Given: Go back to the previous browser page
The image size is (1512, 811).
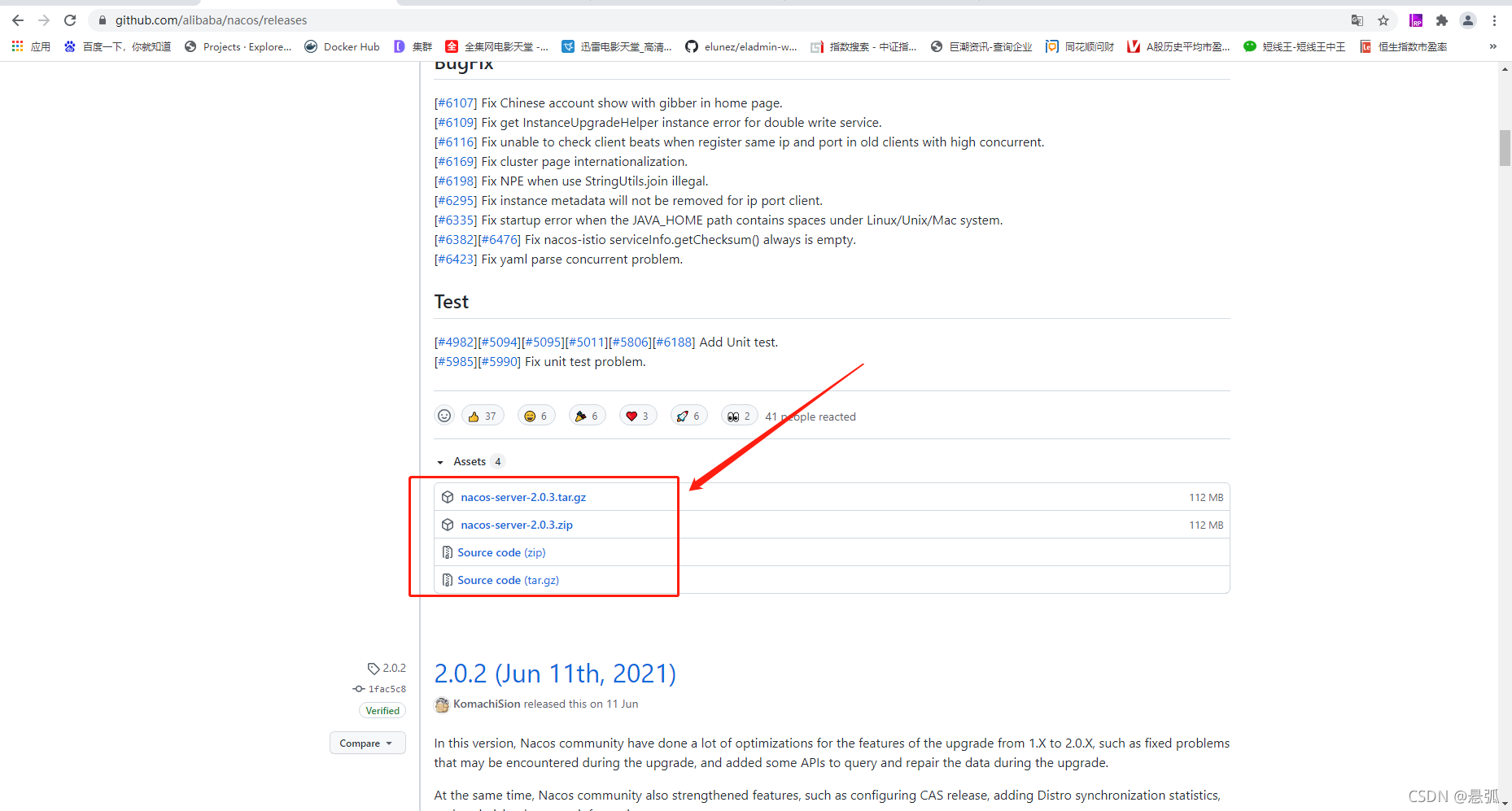Looking at the screenshot, I should coord(18,20).
